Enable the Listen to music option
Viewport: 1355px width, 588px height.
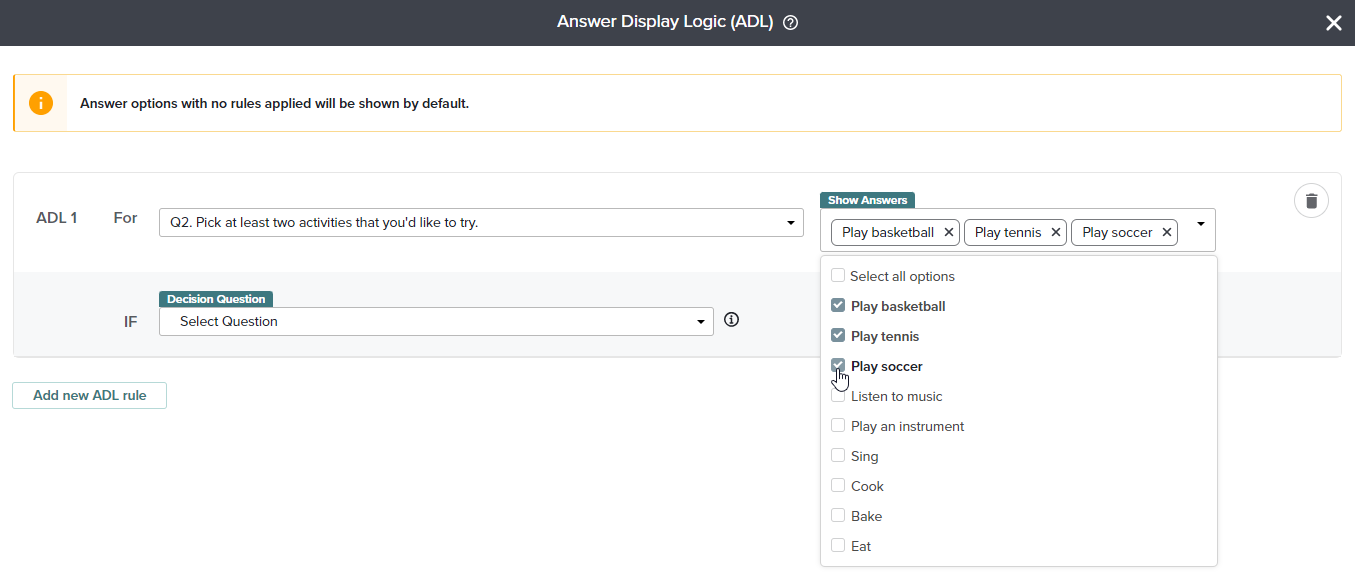click(837, 395)
